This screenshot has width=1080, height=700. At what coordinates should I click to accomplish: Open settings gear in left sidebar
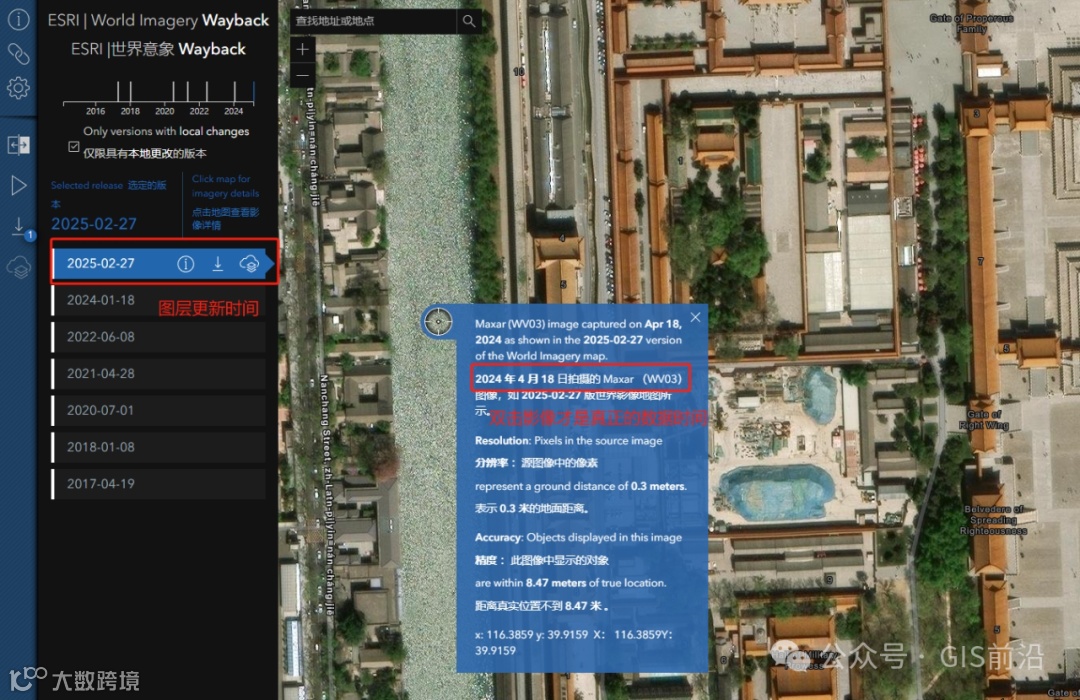19,88
